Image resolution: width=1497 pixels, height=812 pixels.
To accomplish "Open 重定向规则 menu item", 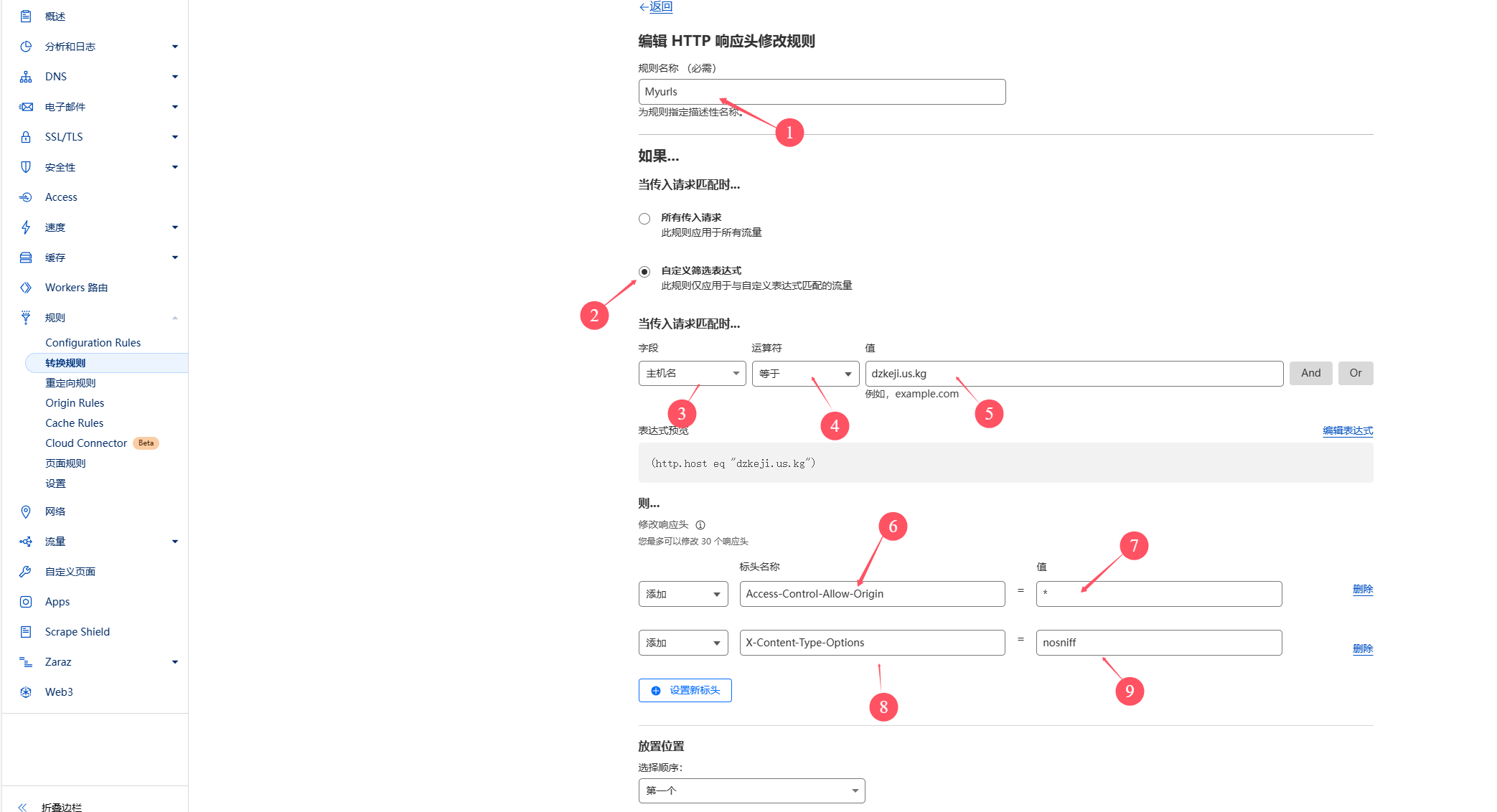I will click(70, 383).
